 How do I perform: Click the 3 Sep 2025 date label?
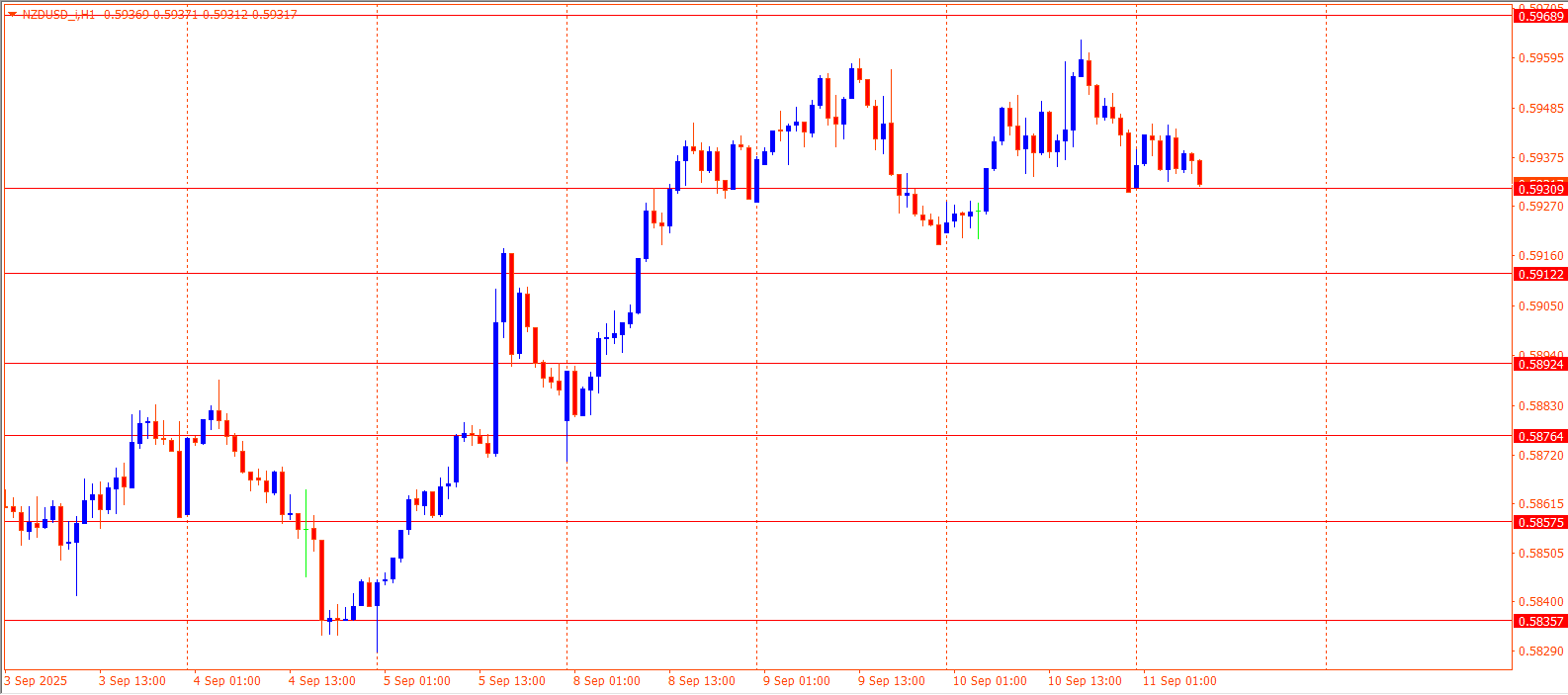(37, 681)
